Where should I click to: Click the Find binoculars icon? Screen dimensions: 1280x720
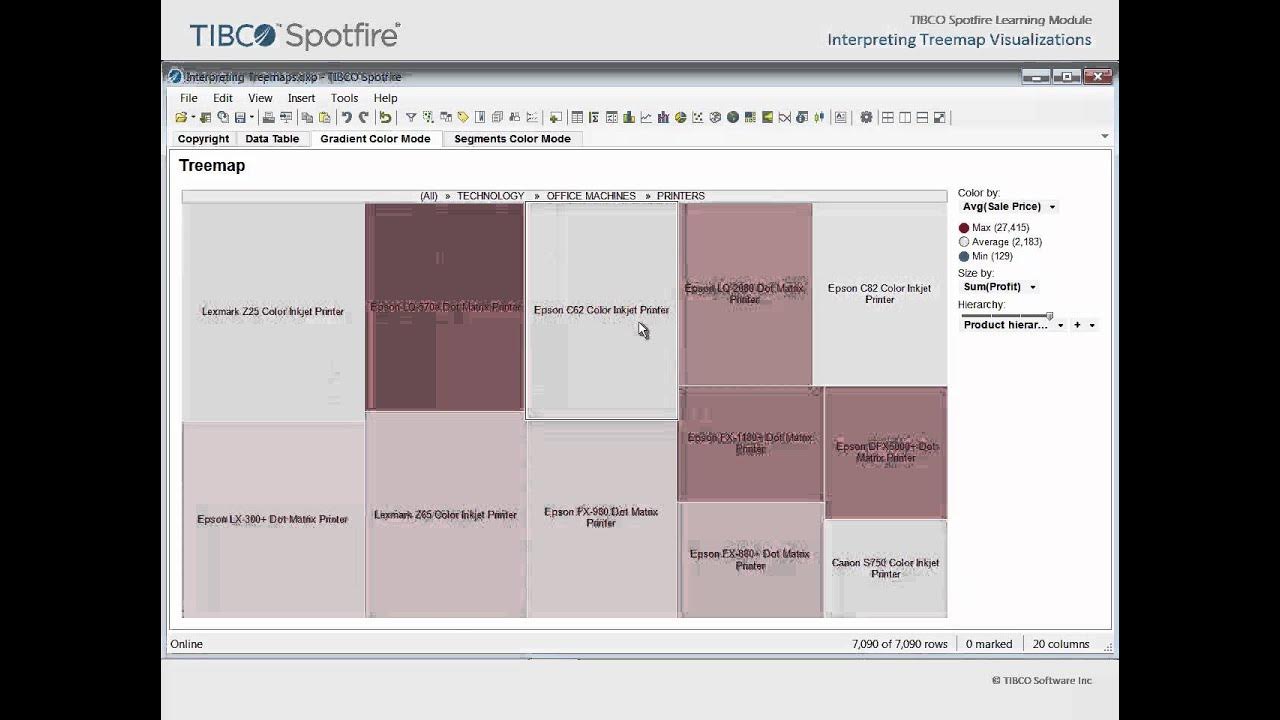(514, 117)
